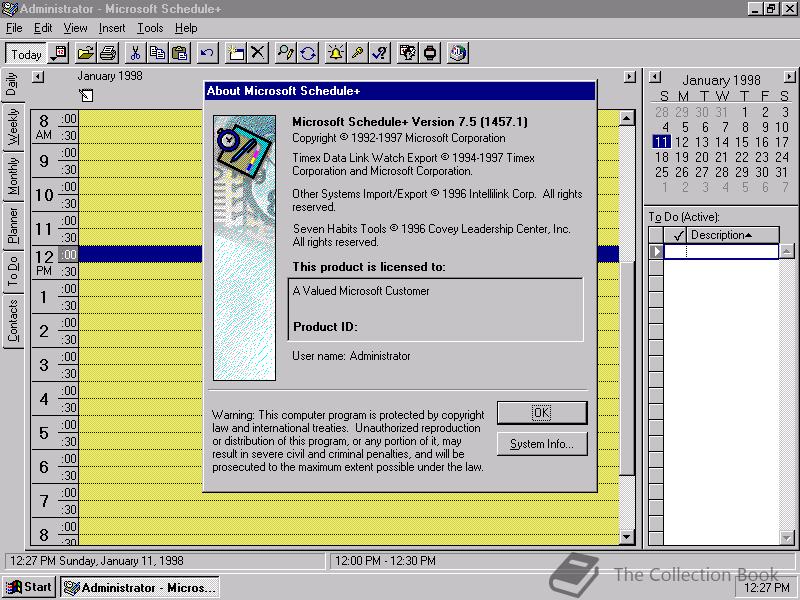Toggle the Reminder bell icon
800x600 pixels.
pos(335,54)
